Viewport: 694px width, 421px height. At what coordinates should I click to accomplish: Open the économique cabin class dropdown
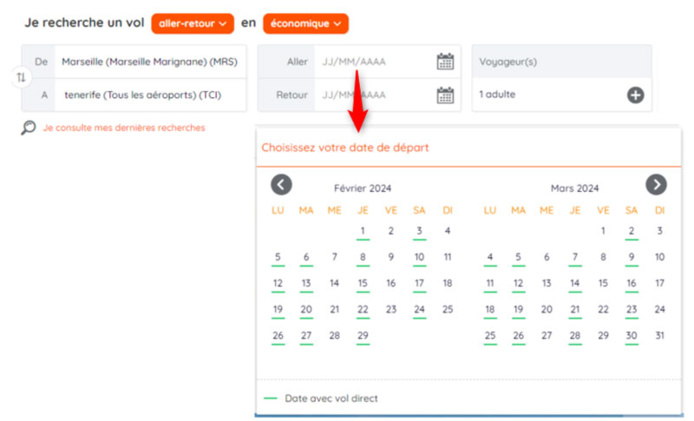coord(305,22)
